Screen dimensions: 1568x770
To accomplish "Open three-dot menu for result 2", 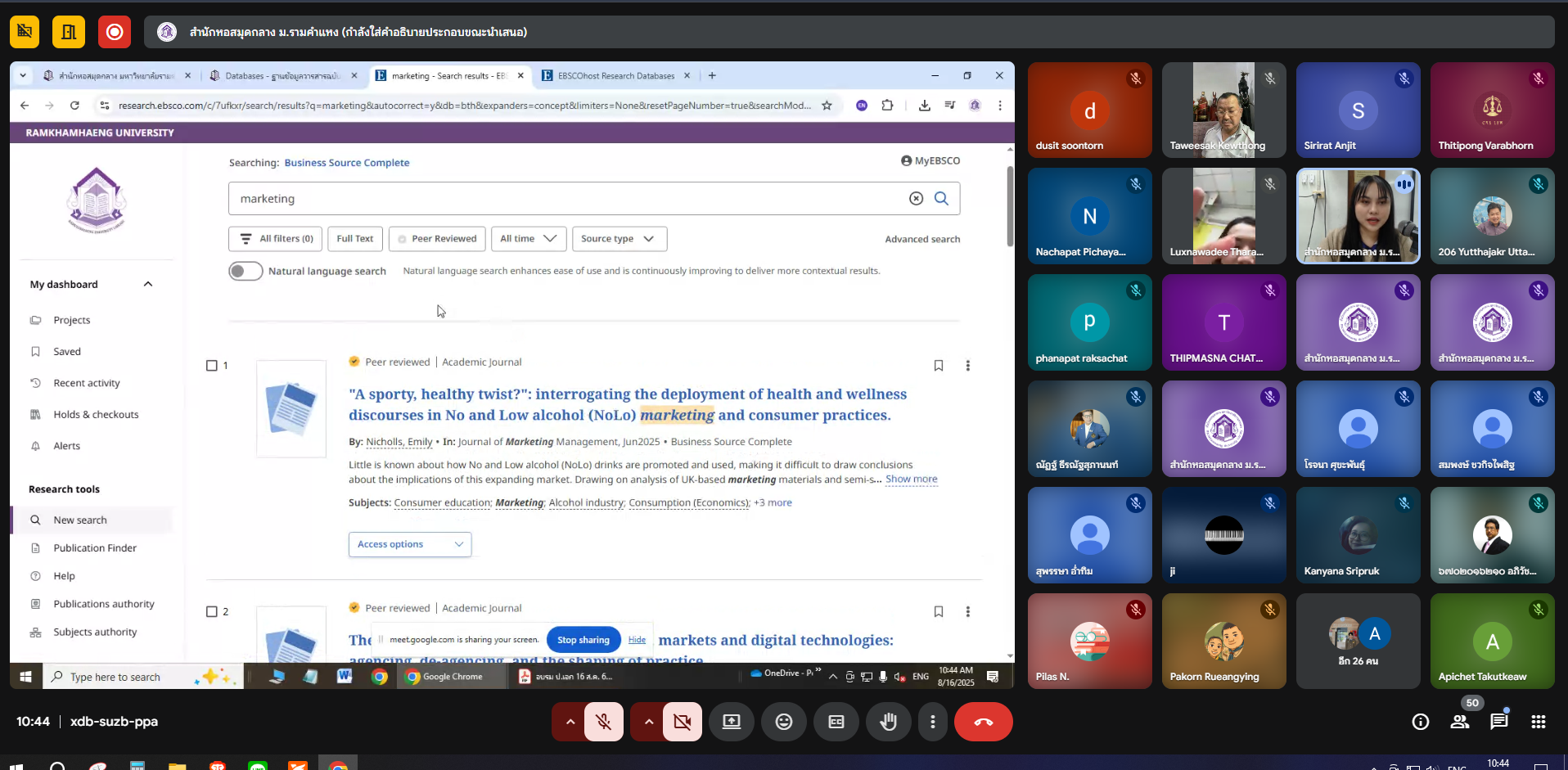I will tap(968, 611).
